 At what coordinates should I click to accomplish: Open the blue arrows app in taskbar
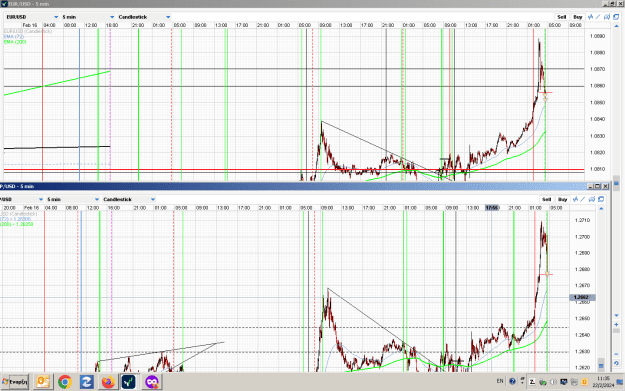86,382
